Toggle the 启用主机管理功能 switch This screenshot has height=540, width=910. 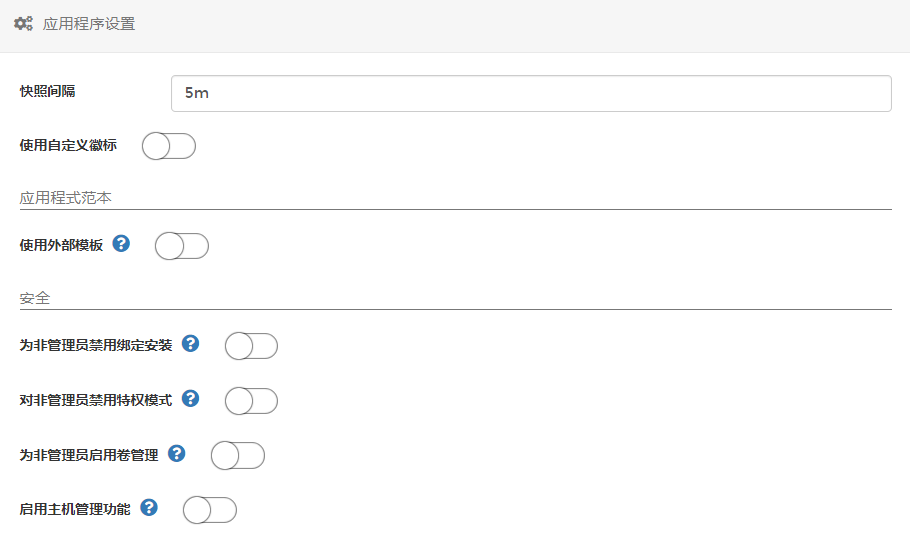pos(209,510)
